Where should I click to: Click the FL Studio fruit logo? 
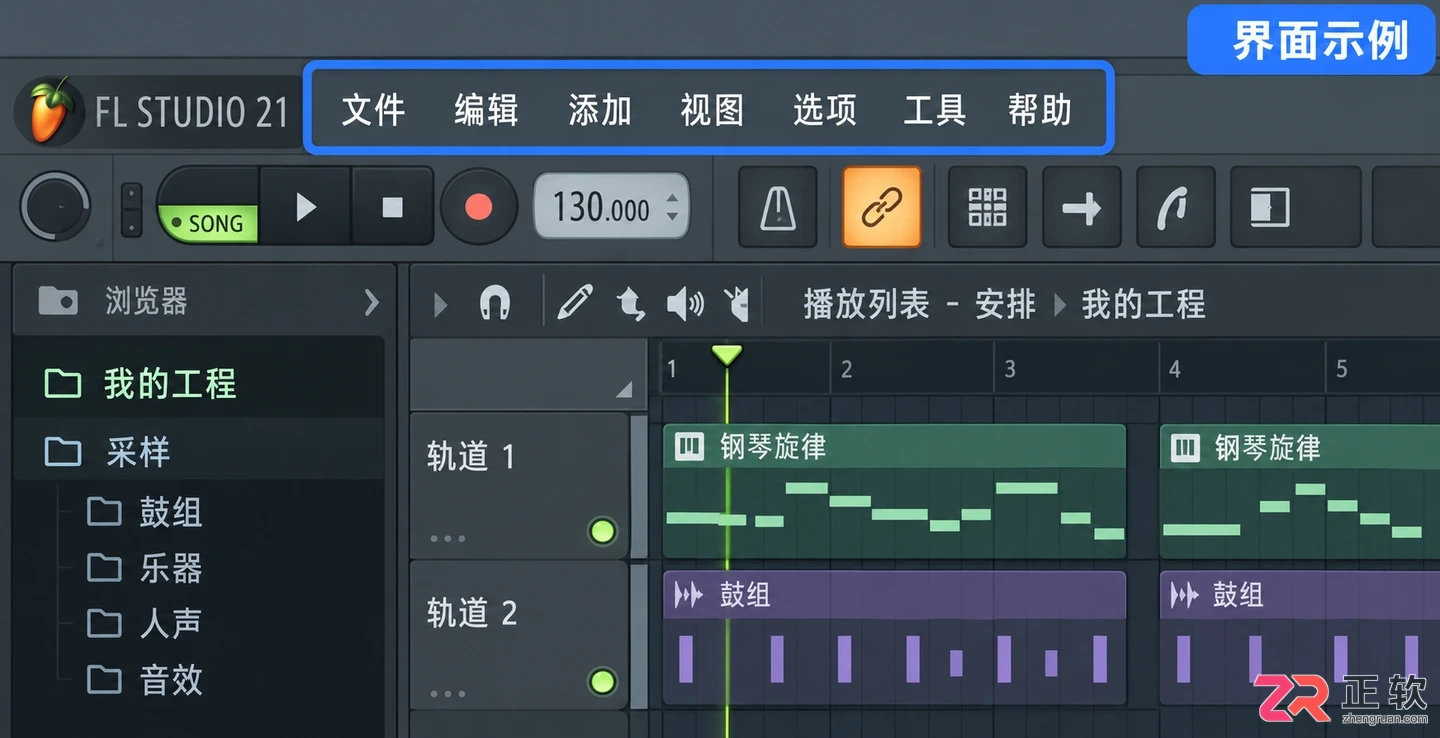tap(50, 110)
